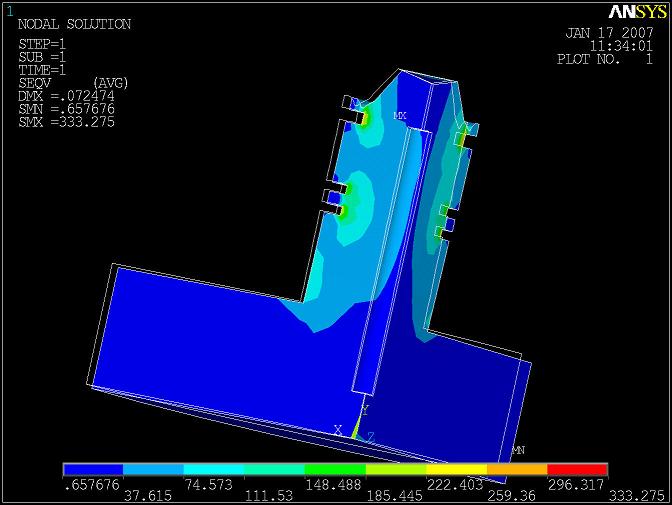Viewport: 672px width, 505px height.
Task: Click the 'SMN =.657676' value
Action: [x=66, y=109]
